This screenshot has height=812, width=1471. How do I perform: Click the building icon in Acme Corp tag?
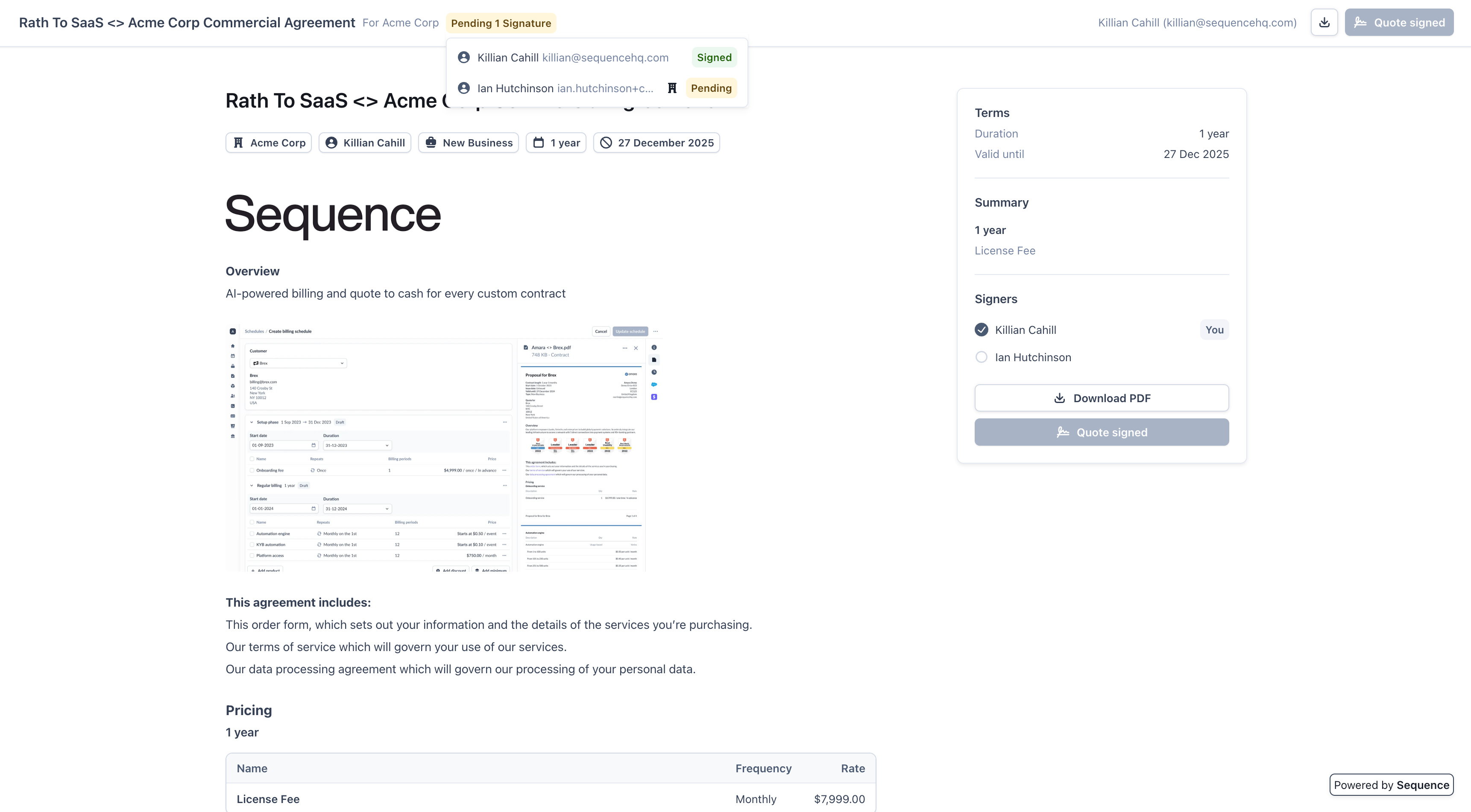point(239,143)
